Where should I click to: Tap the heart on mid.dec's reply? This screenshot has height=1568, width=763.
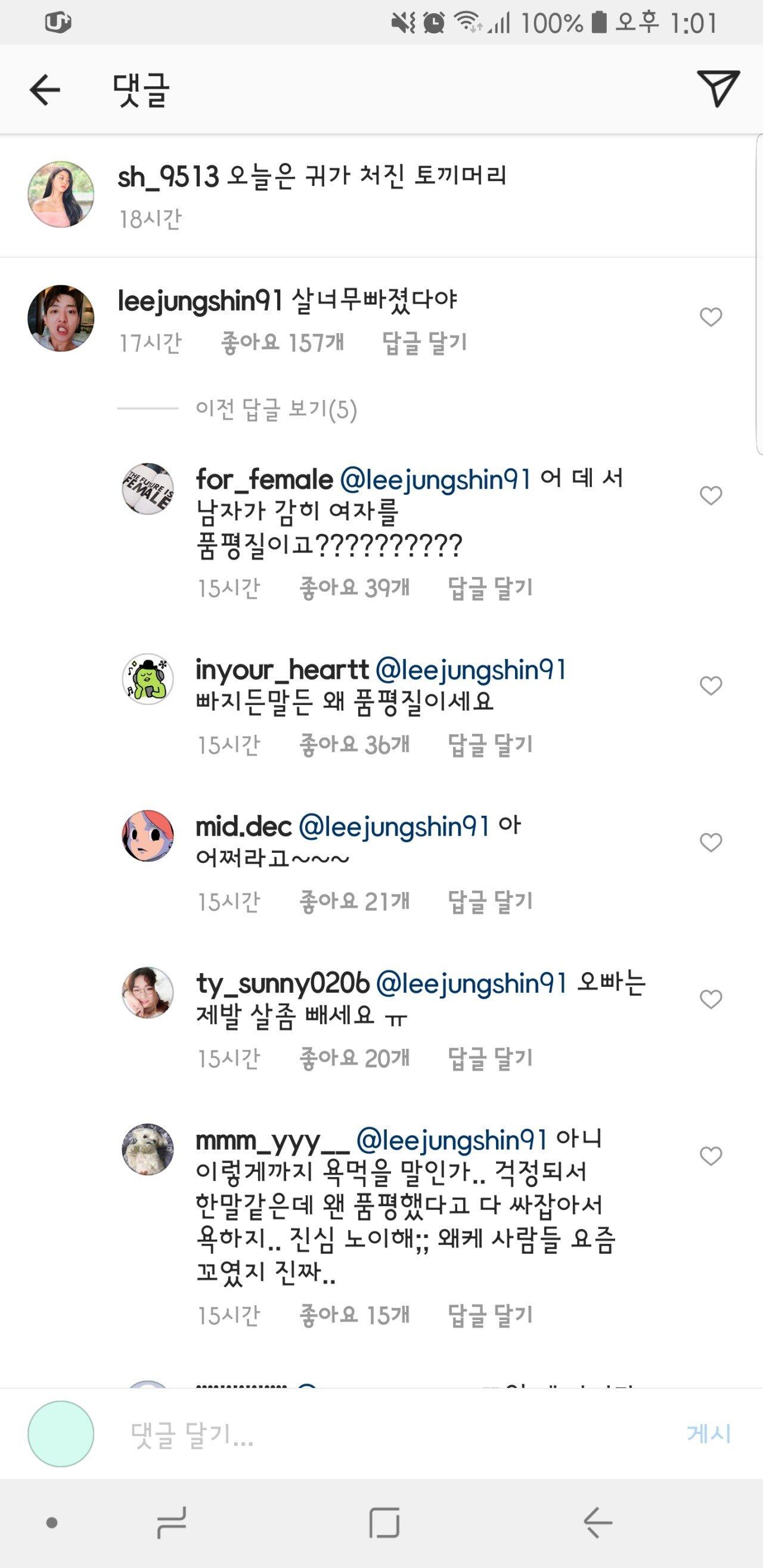[710, 843]
